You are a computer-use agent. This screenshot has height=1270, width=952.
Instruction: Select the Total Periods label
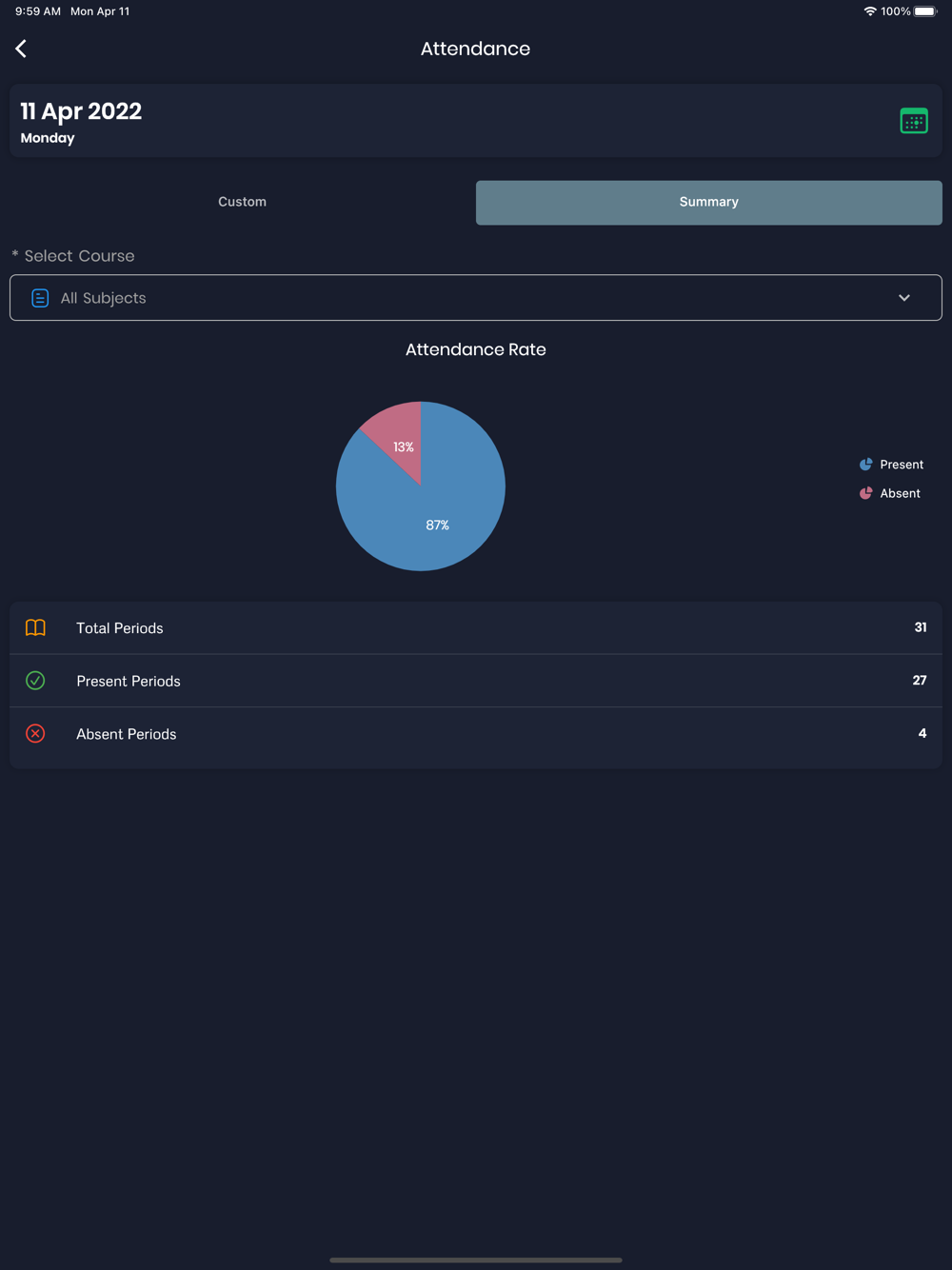(120, 628)
